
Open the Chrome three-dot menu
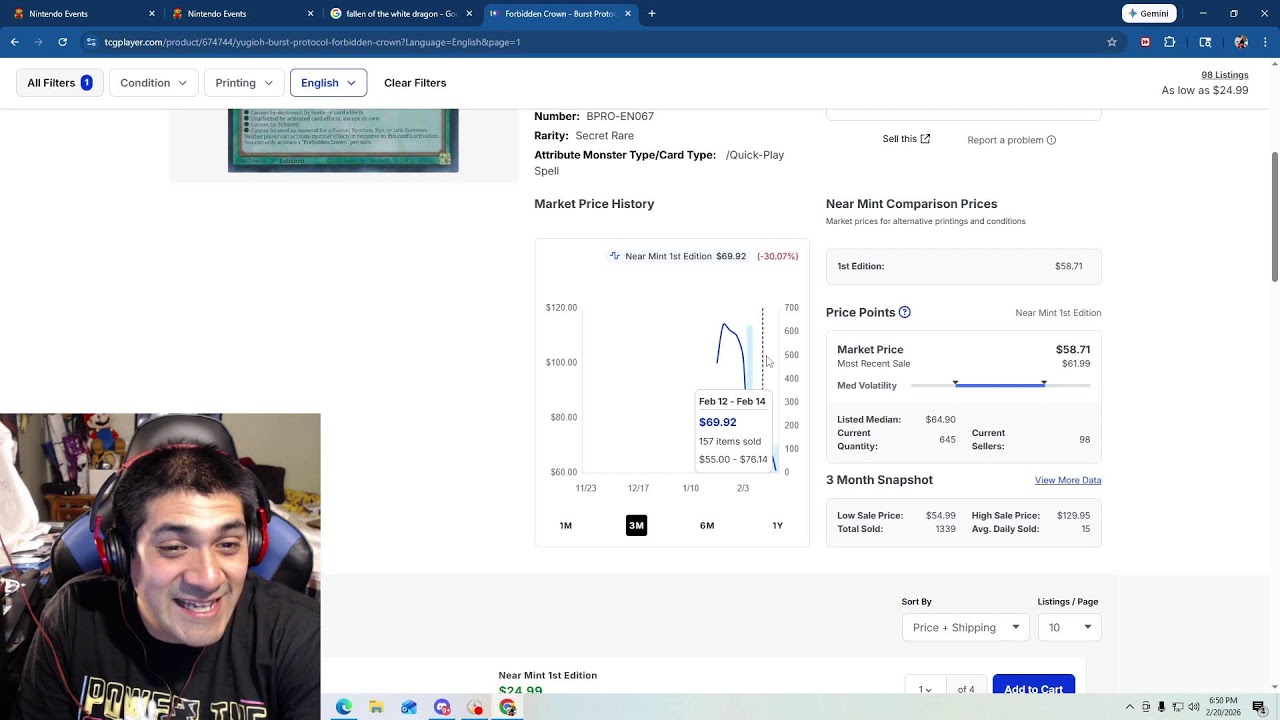tap(1266, 42)
